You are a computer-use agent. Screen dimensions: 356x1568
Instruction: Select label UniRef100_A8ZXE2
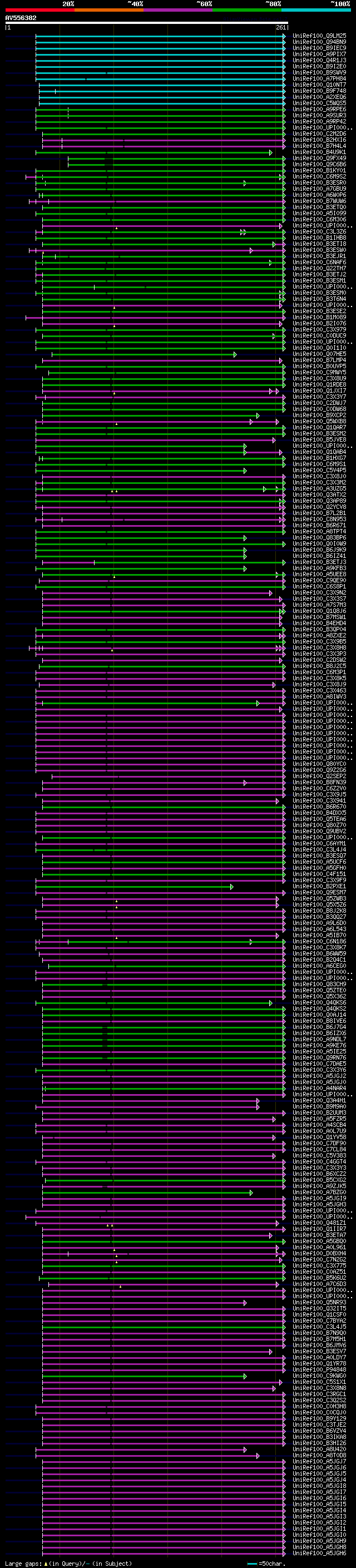point(319,635)
